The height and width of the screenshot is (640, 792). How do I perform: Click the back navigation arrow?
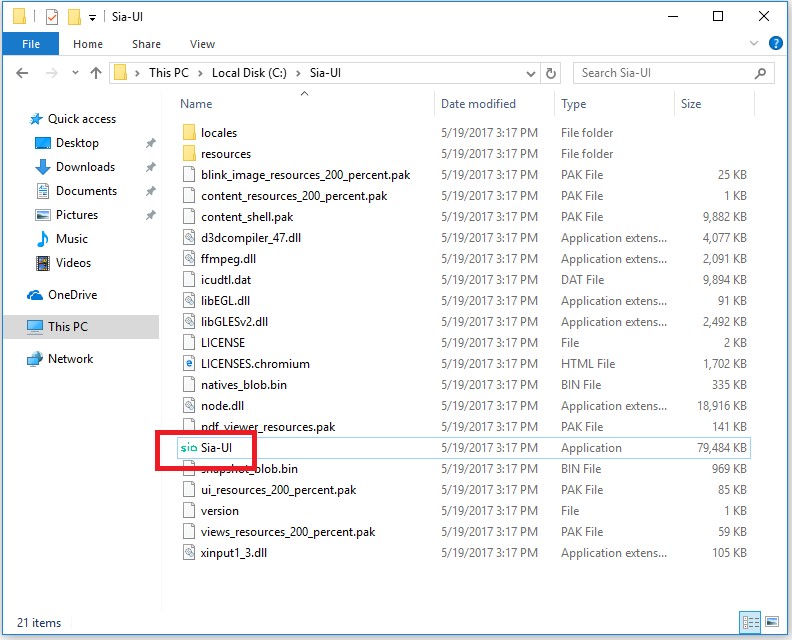tap(24, 73)
